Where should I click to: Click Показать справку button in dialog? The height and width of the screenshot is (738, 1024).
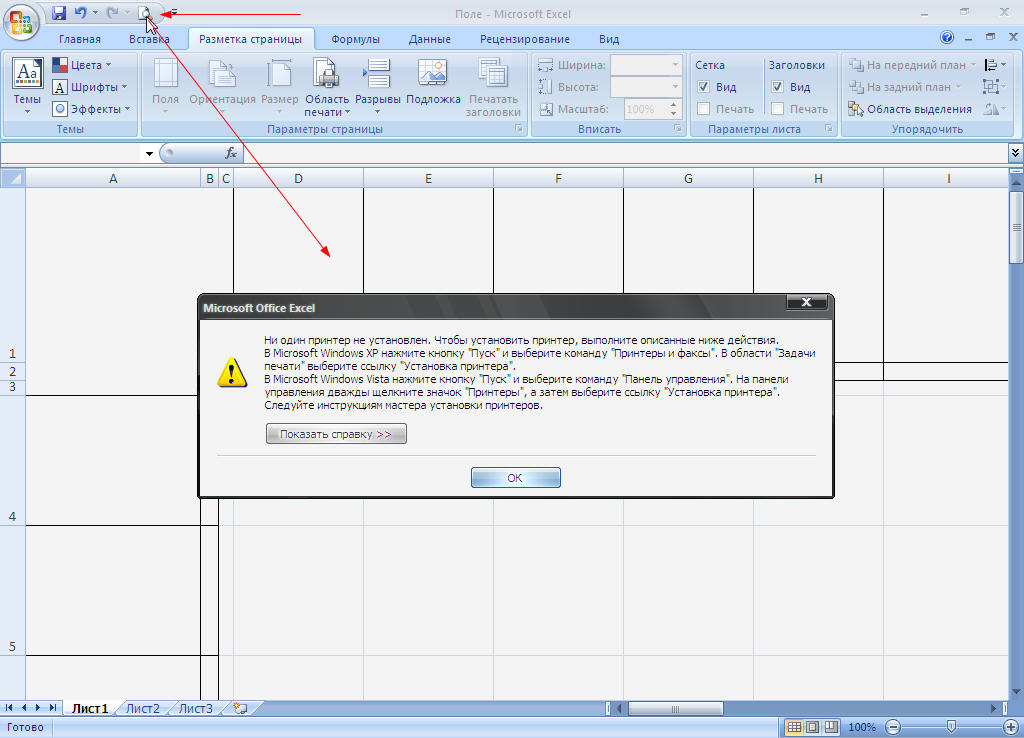(336, 435)
